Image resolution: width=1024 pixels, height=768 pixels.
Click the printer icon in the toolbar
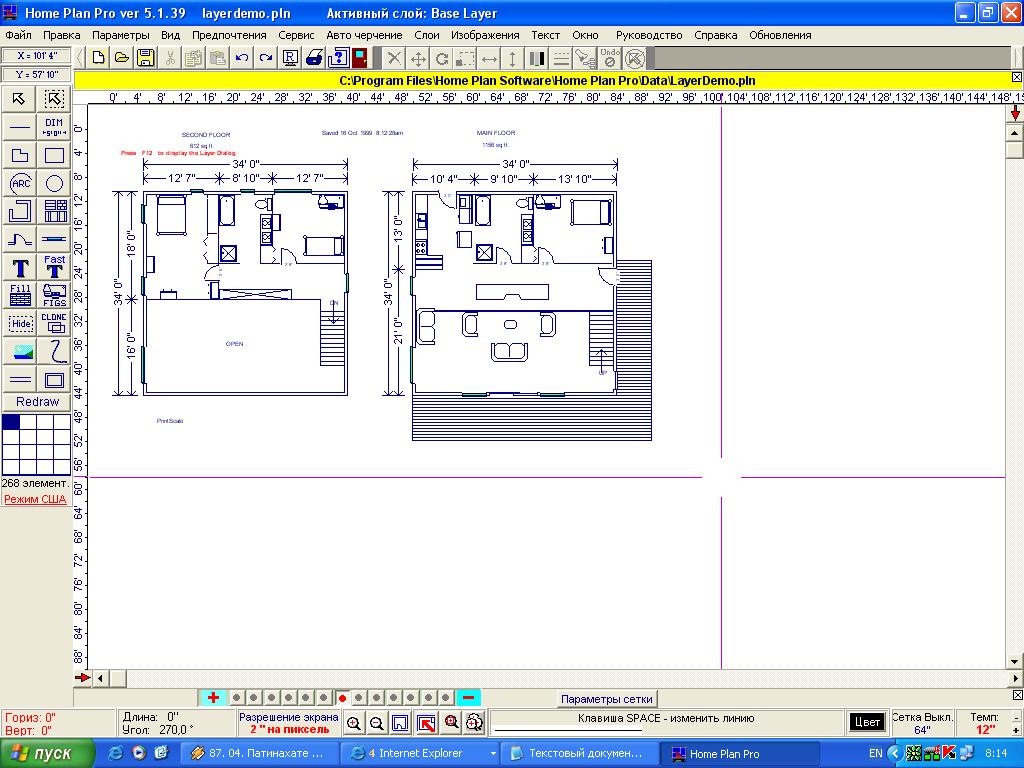coord(313,58)
